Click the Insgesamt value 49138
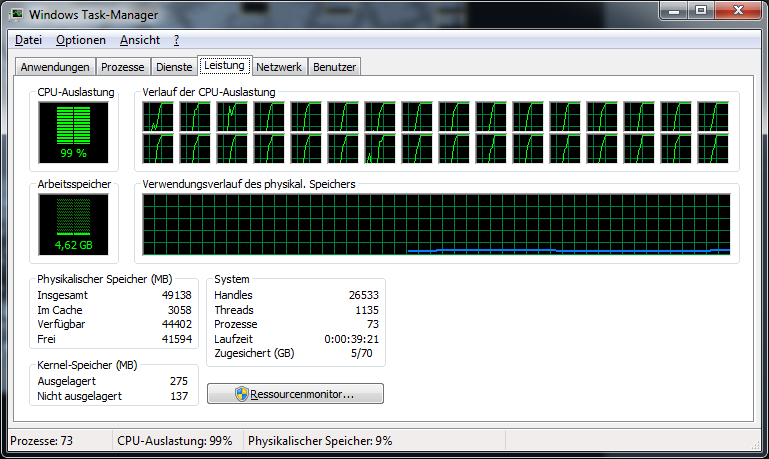Image resolution: width=769 pixels, height=459 pixels. click(177, 295)
